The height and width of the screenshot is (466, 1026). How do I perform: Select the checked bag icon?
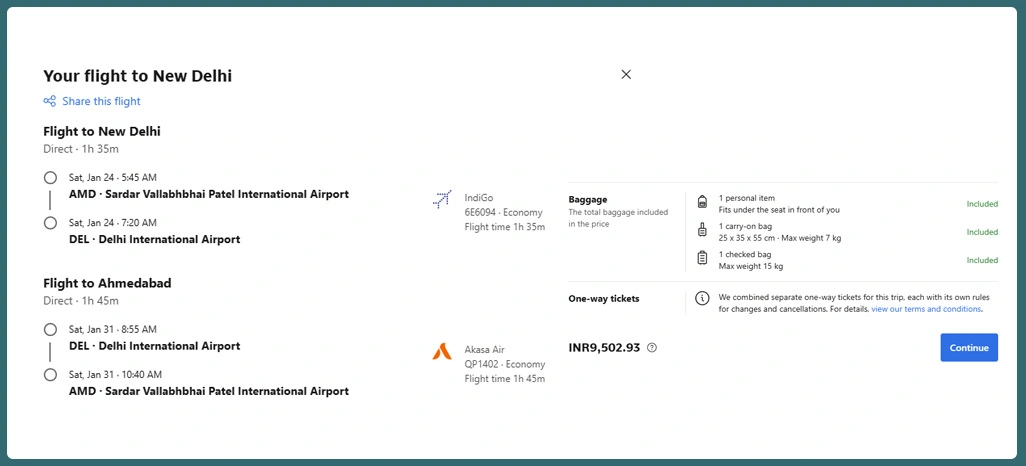702,259
